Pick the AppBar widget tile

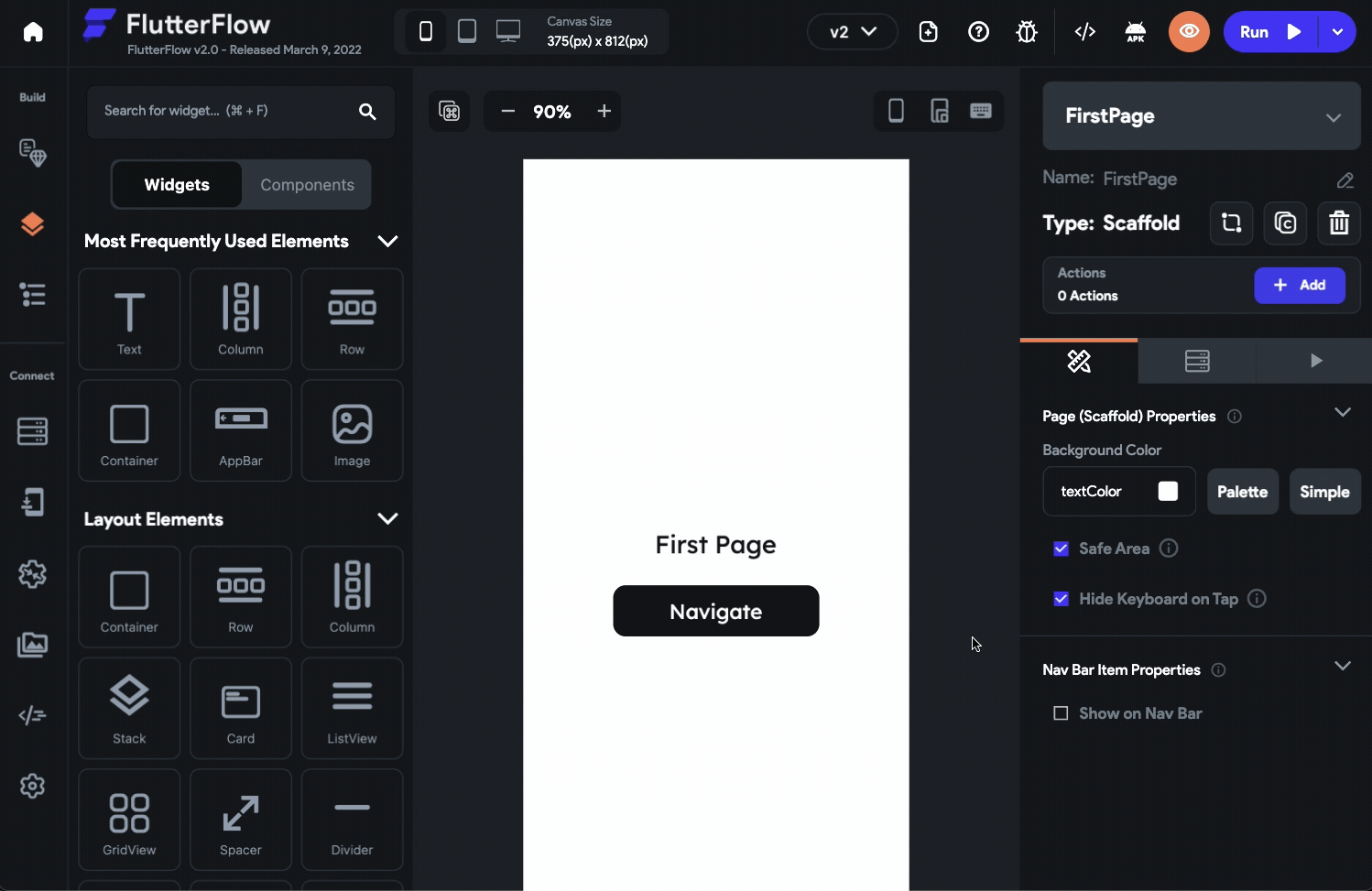pos(241,430)
